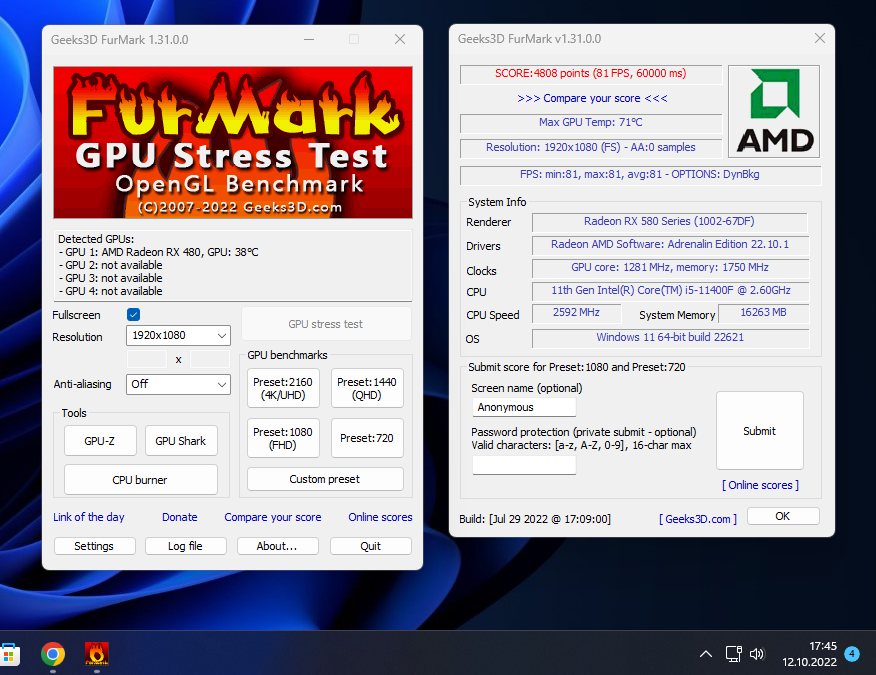
Task: Click the custom height input field
Action: 210,359
